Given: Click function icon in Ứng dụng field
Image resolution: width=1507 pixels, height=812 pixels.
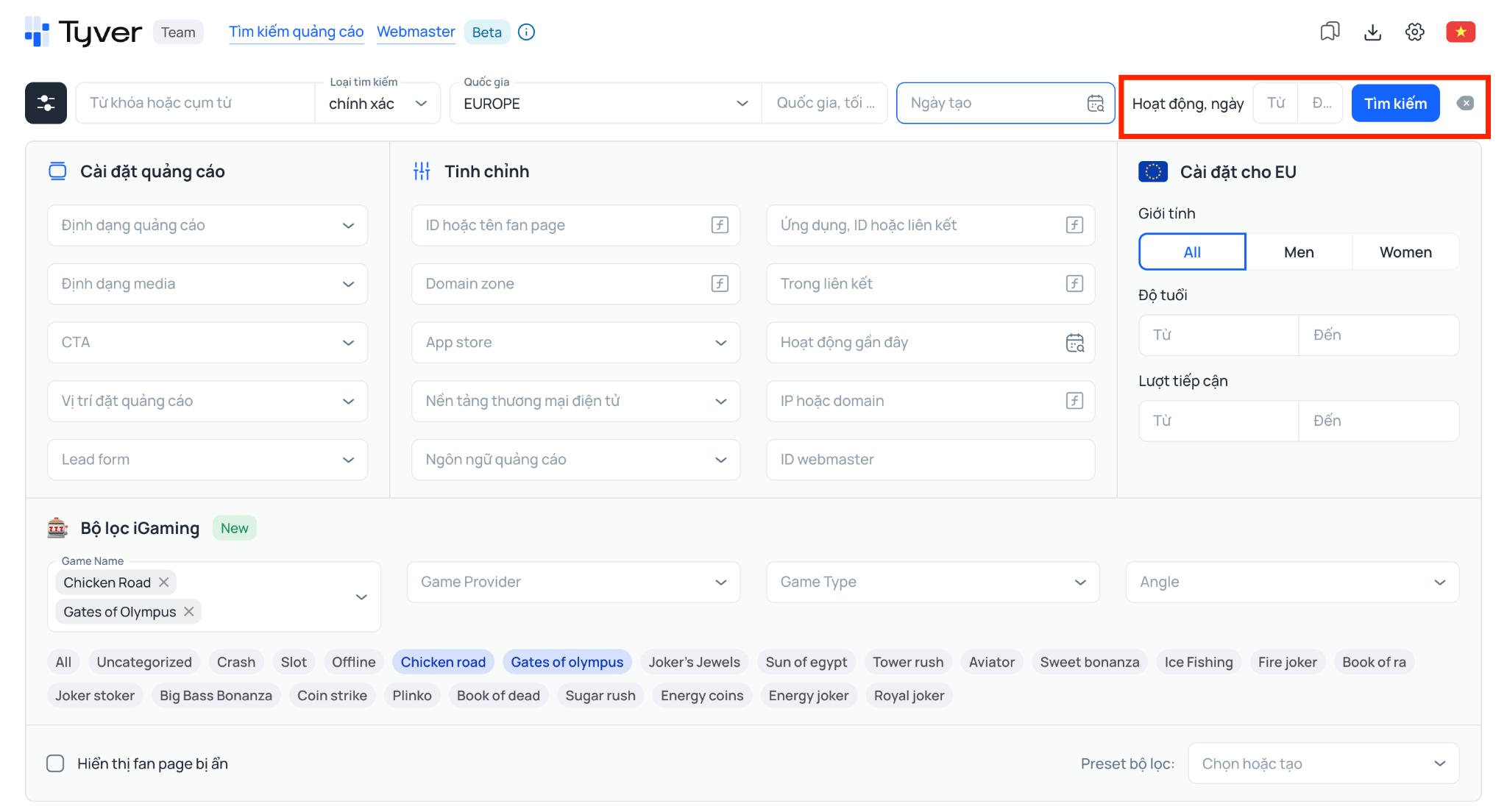Looking at the screenshot, I should tap(1074, 225).
